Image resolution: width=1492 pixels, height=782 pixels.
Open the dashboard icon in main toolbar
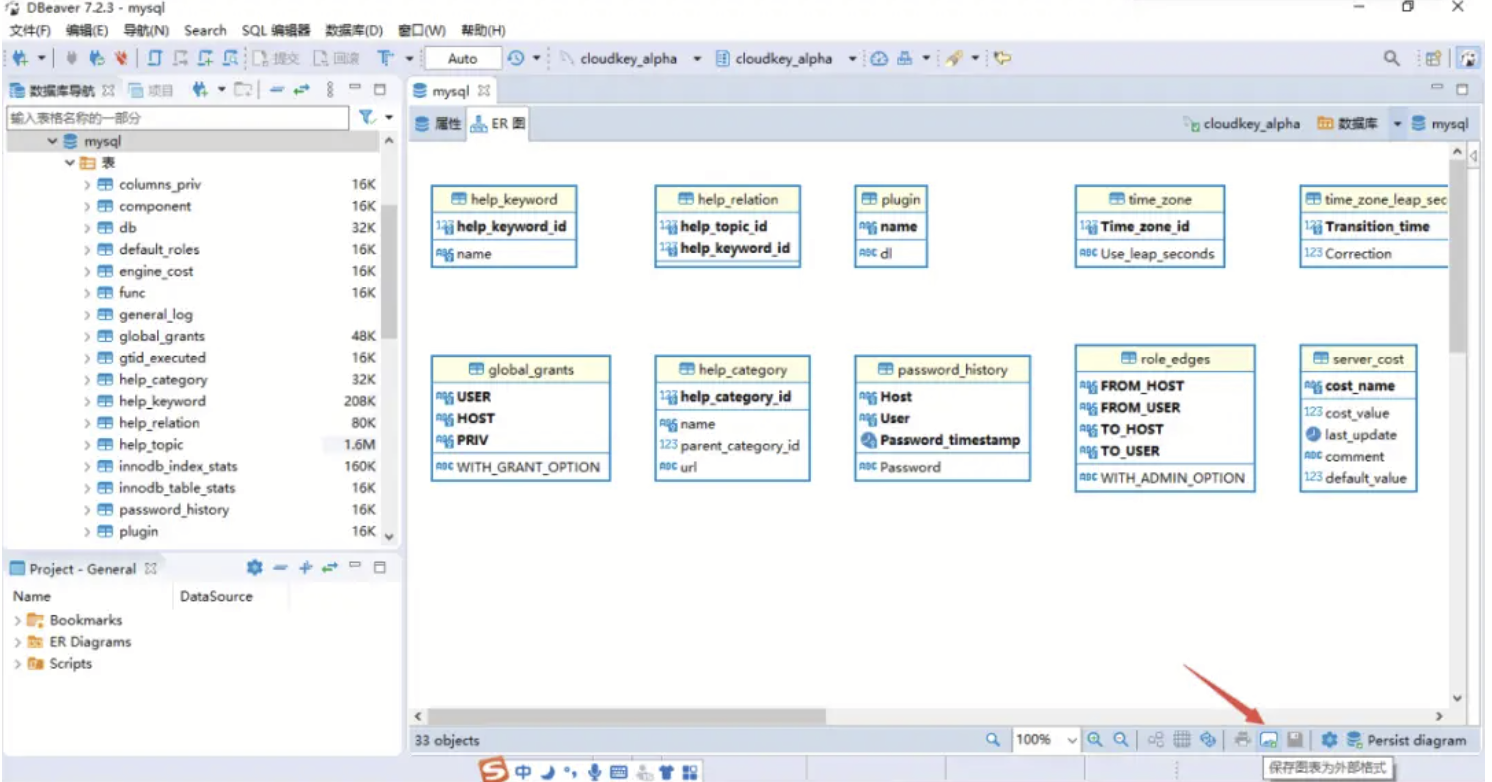879,58
